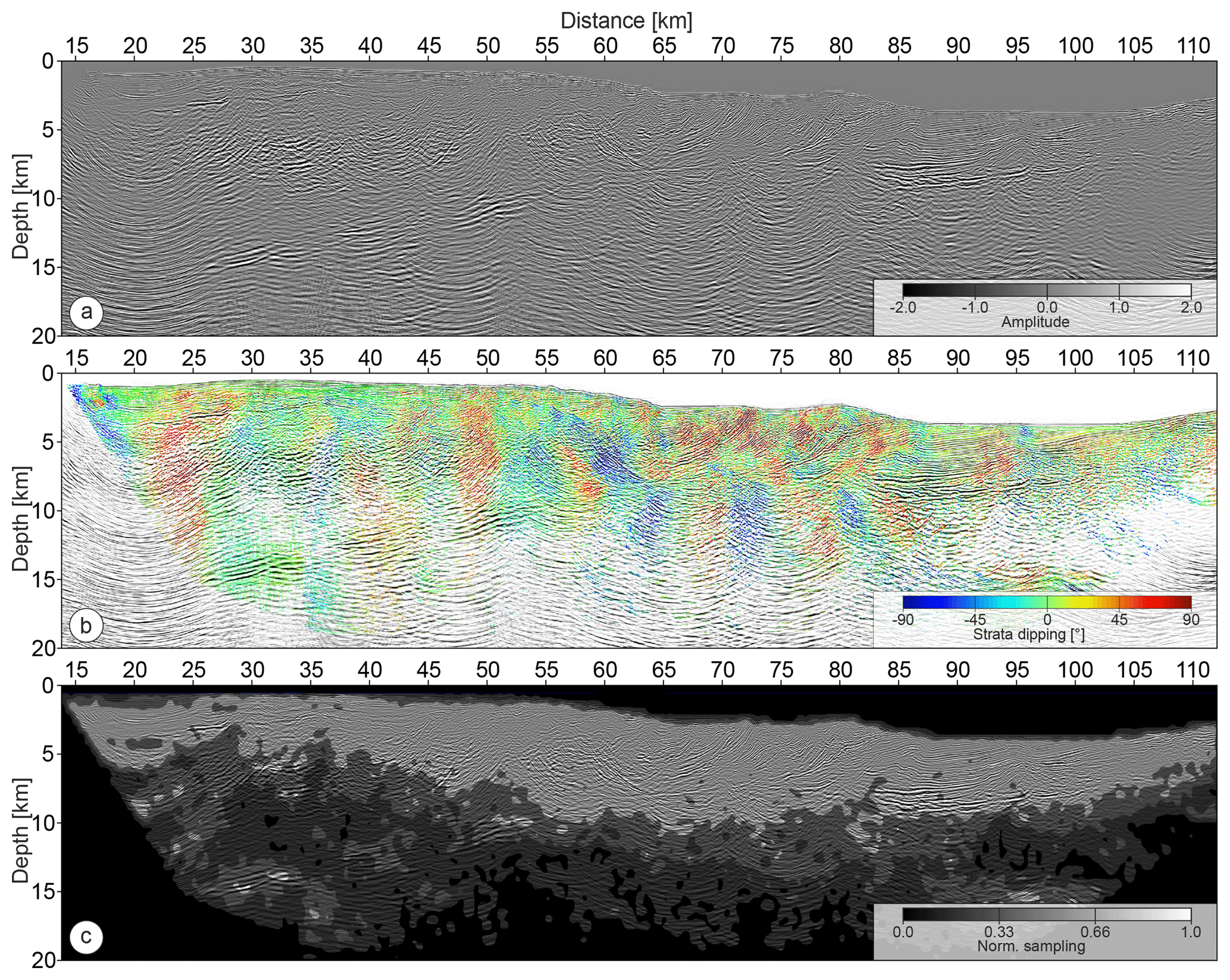1230x980 pixels.
Task: Click 'Depth [km]' label of the middle panel
Action: pyautogui.click(x=21, y=519)
